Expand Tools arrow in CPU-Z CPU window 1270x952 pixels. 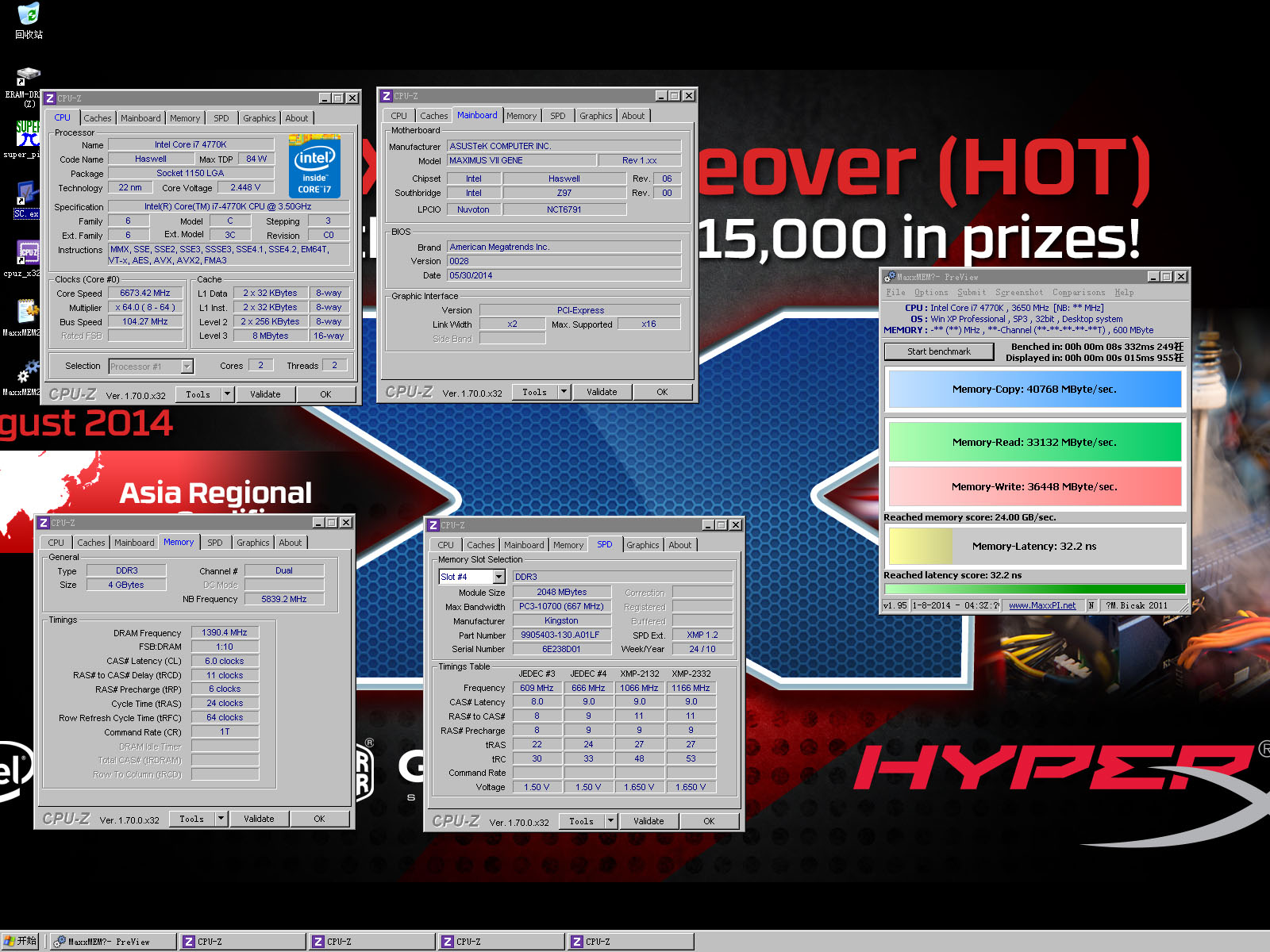point(227,394)
